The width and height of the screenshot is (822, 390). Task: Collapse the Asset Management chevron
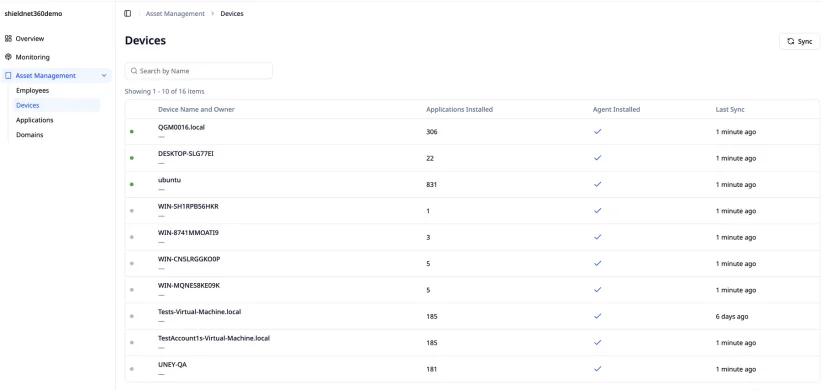104,75
